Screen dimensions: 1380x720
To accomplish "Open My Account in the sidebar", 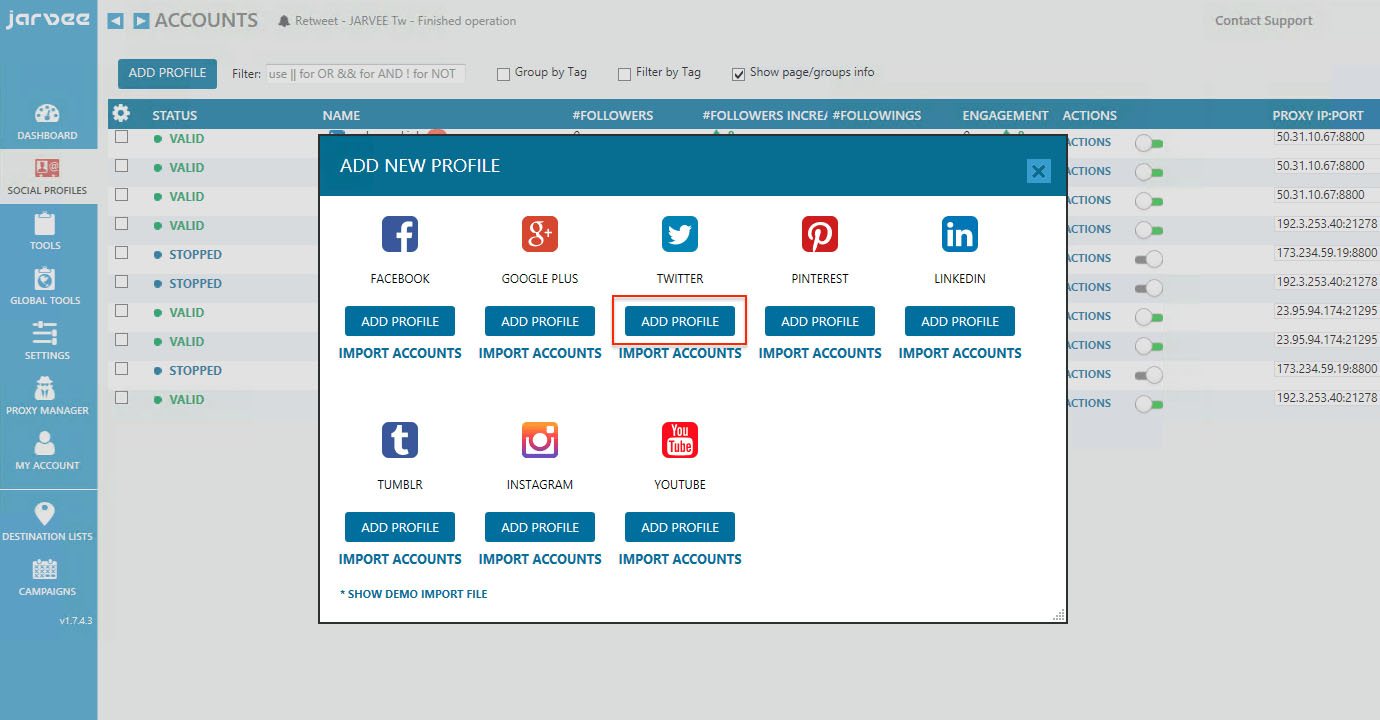I will coord(47,452).
